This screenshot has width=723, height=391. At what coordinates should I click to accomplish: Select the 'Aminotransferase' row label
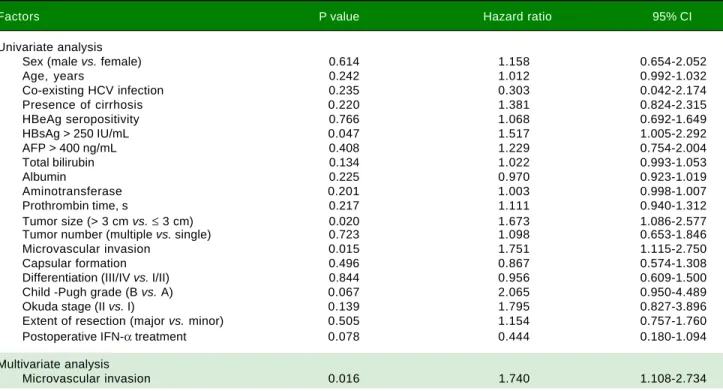(72, 191)
